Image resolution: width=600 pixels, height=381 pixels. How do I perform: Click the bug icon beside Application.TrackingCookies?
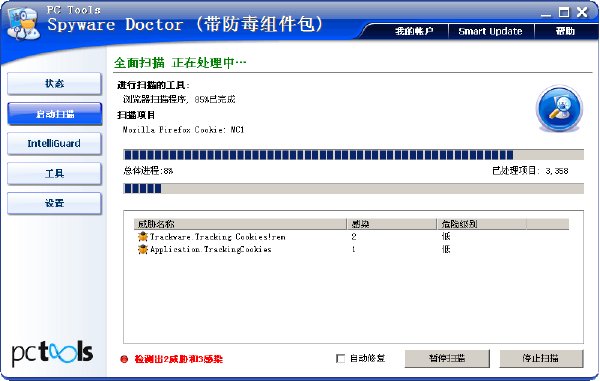pos(143,249)
